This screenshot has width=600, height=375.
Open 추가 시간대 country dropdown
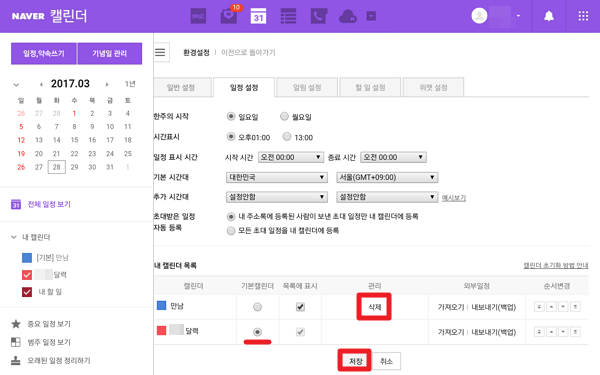(x=277, y=197)
